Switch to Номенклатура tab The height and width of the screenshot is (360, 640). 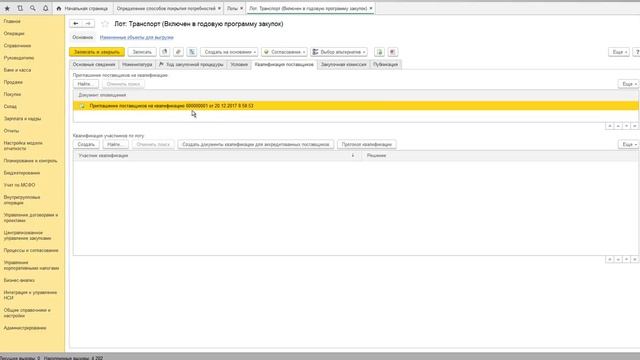pyautogui.click(x=137, y=64)
